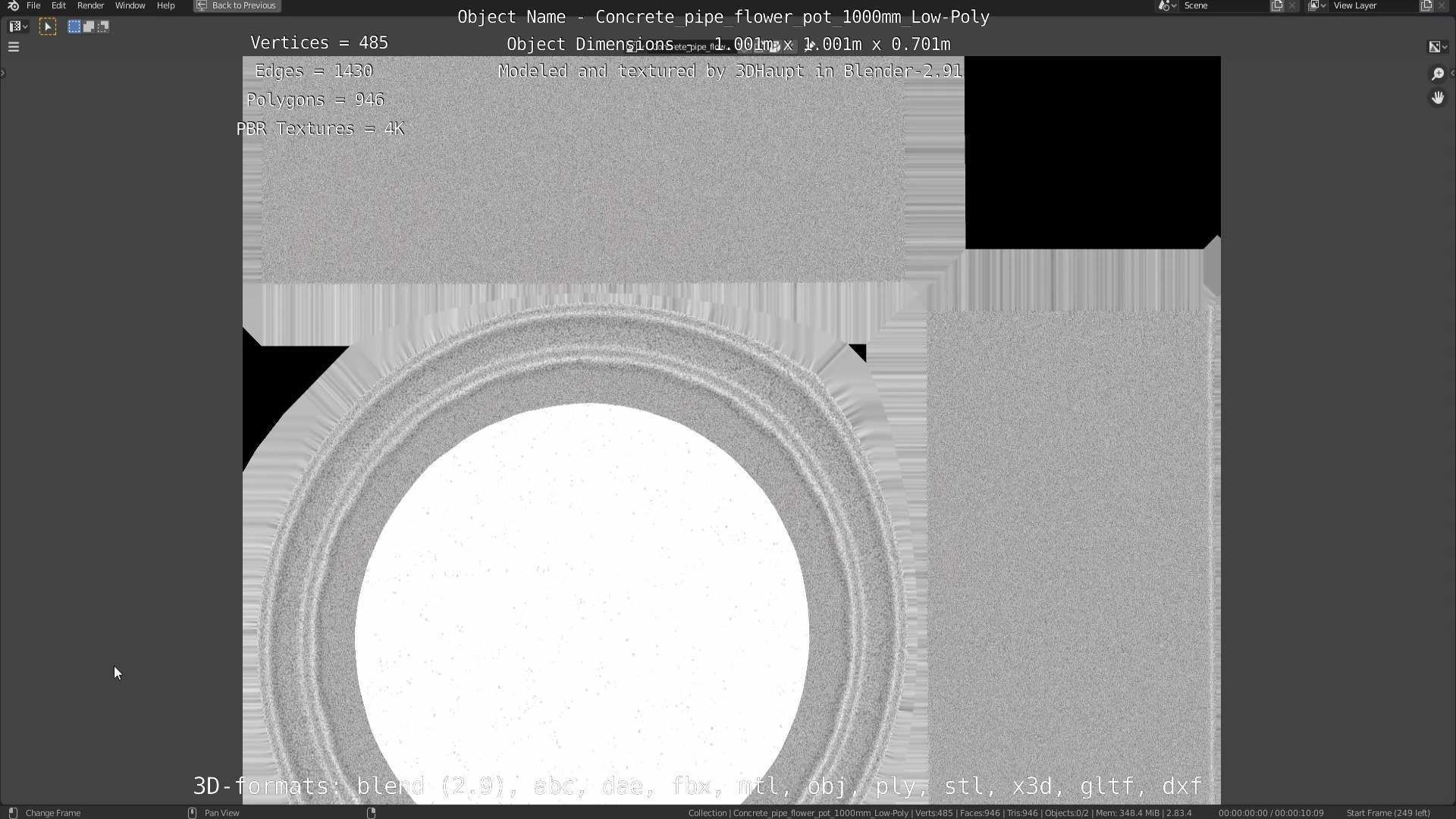Enable subtract selection mode
Screen dimensions: 1456x819
coord(103,27)
